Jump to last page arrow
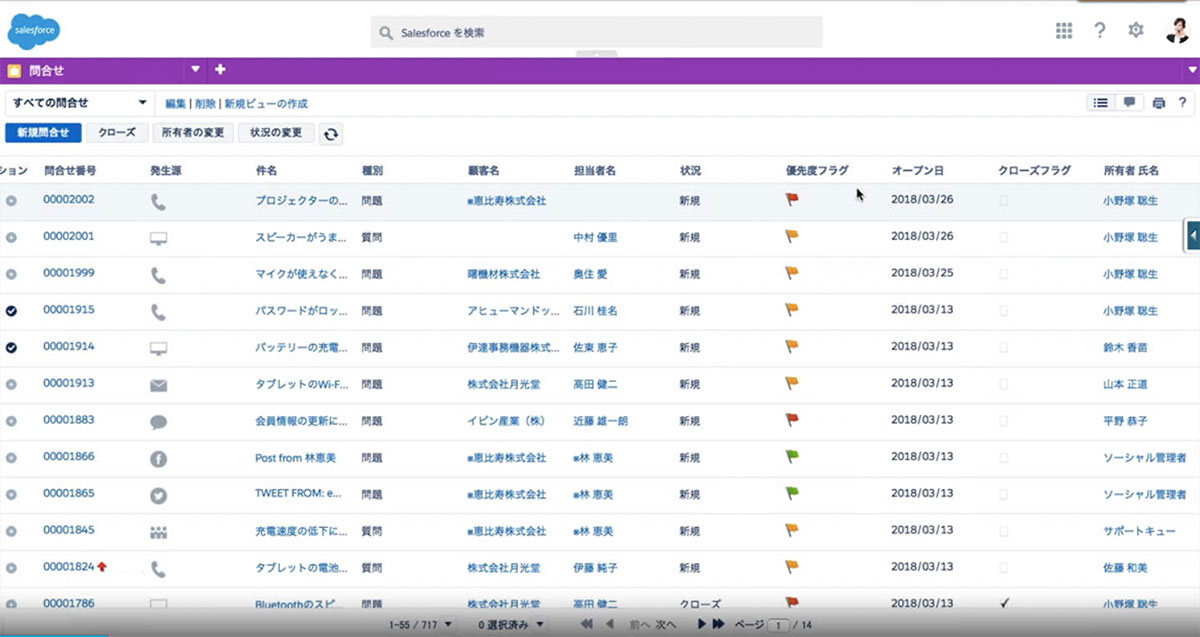 (x=718, y=625)
